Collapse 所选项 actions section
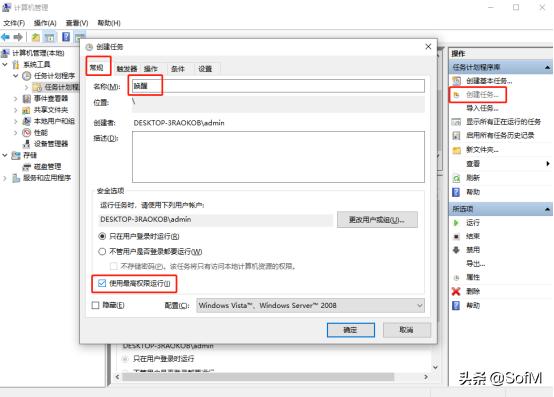554x397 pixels. [x=547, y=209]
